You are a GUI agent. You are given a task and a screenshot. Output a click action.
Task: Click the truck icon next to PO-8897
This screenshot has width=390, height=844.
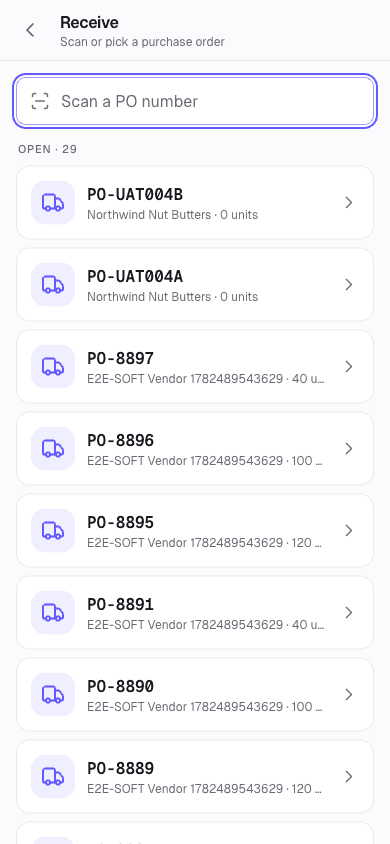click(53, 367)
